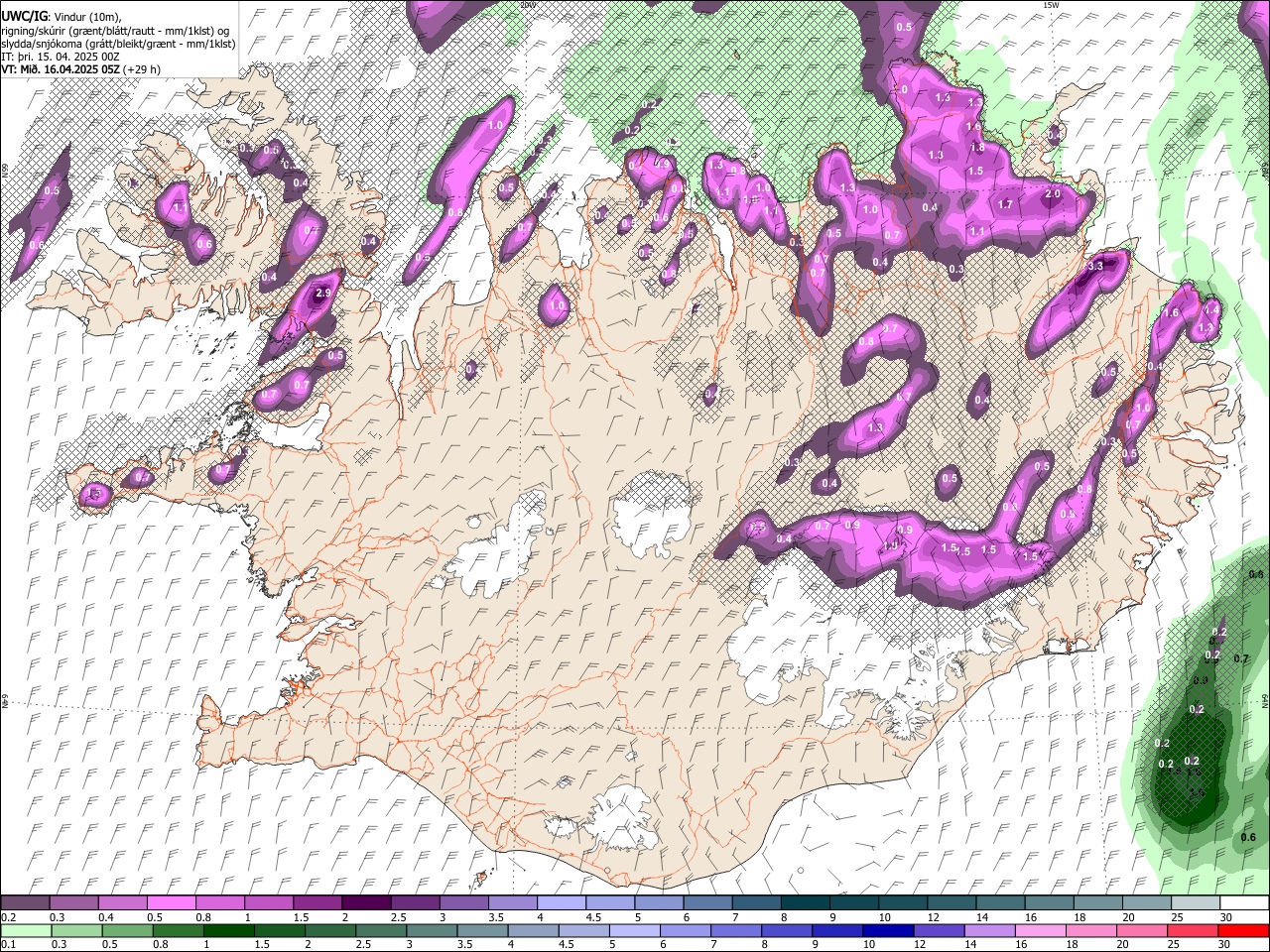Screen dimensions: 1270x952
Task: Select the 'IT: þri. 15. 04. 2025 00Z' line
Action: (61, 57)
